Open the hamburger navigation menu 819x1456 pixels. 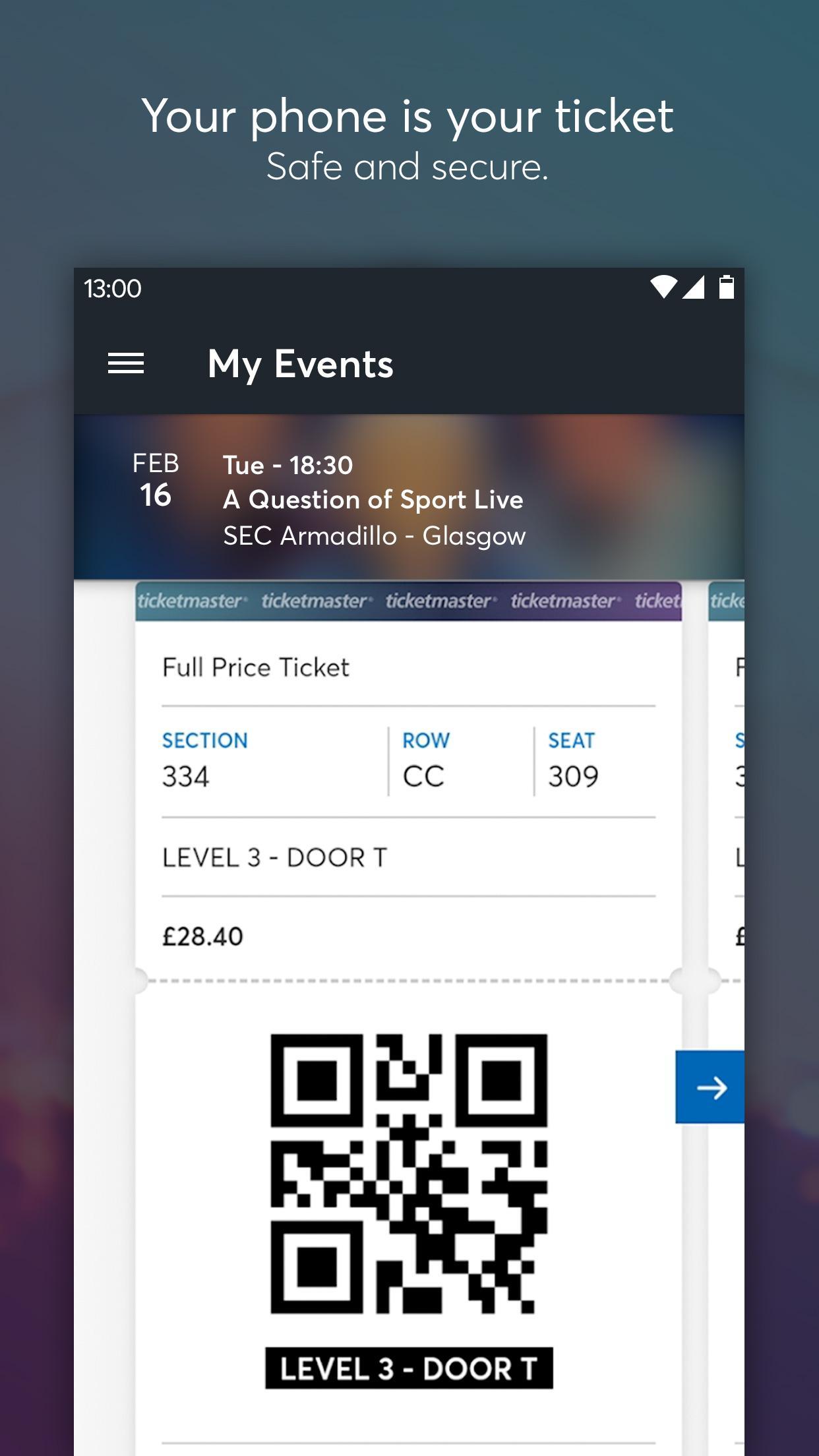(125, 363)
